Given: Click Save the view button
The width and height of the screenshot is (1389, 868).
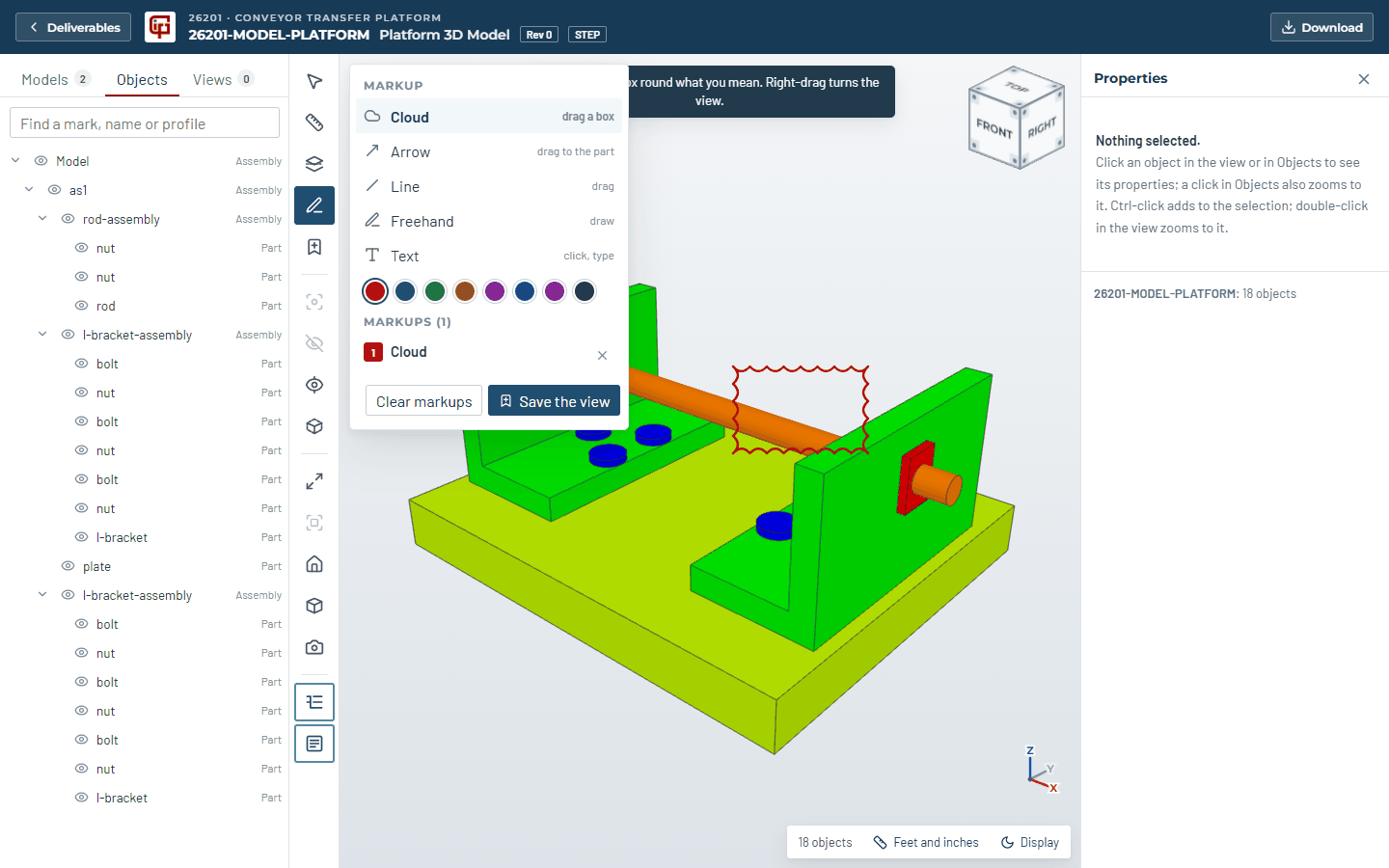Looking at the screenshot, I should [554, 401].
